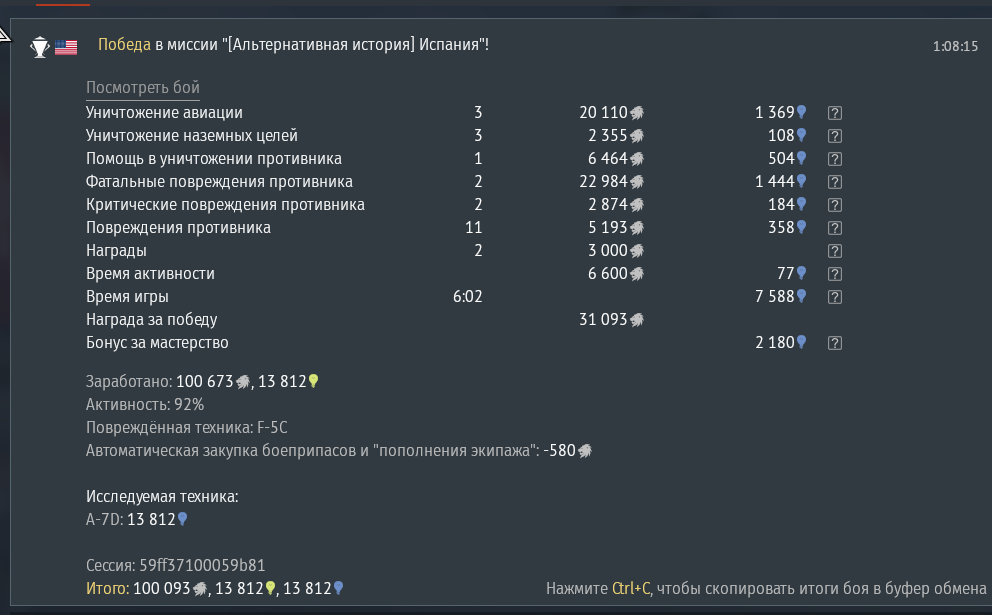
Task: Click help icon for Критические повреждения противника
Action: coord(835,205)
